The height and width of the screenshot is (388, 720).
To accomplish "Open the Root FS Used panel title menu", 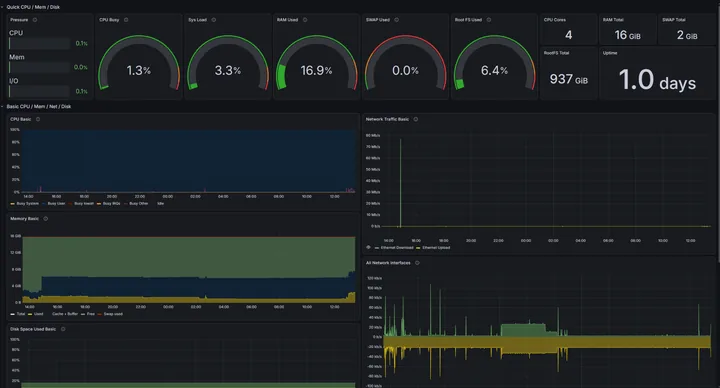I will (x=468, y=20).
